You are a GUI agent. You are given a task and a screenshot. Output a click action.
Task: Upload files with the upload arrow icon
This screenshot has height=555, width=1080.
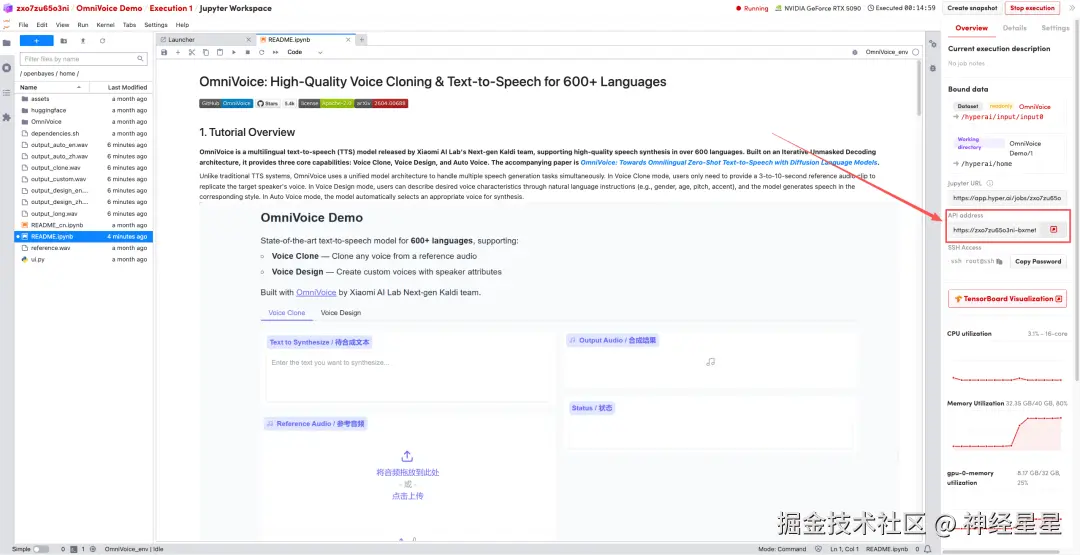83,41
